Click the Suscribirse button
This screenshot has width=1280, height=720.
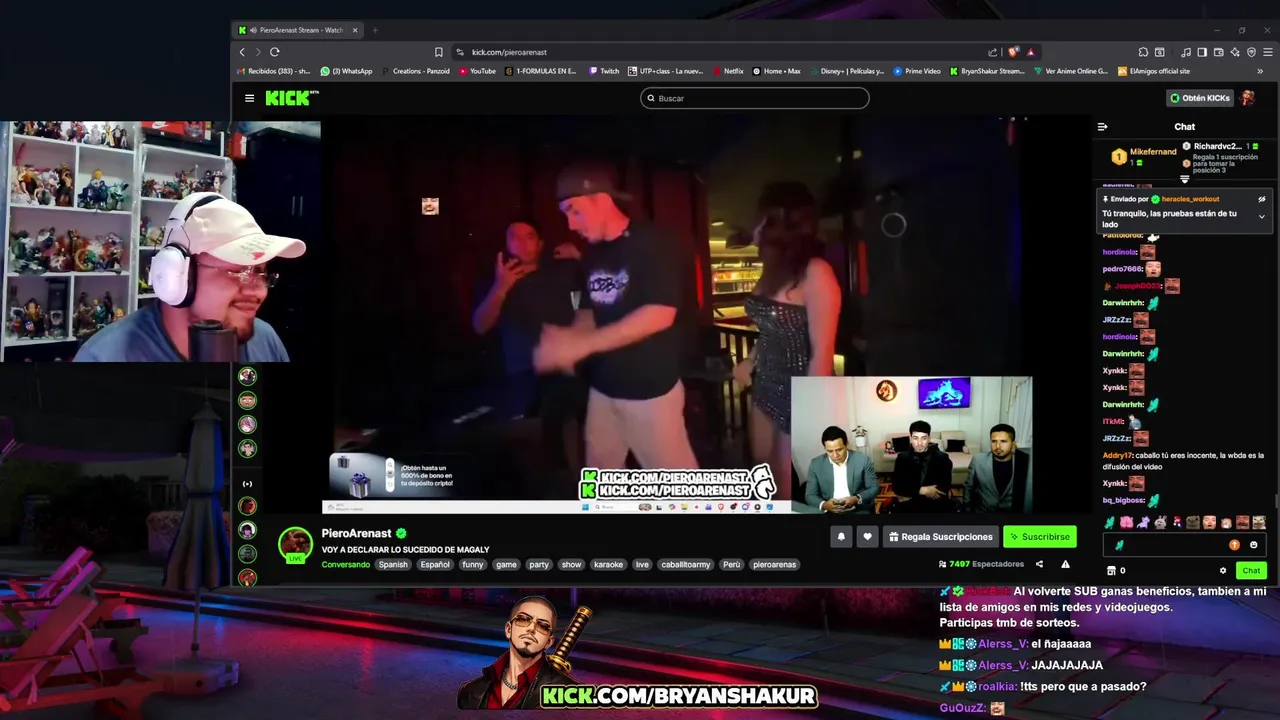[x=1040, y=537]
